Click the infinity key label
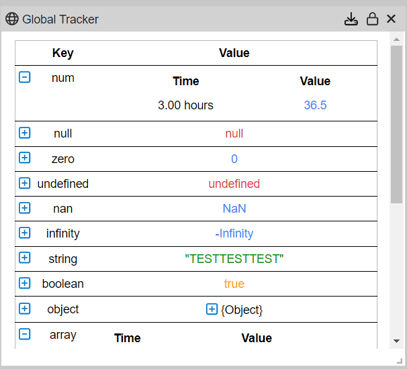Viewport: 407px width, 369px height. [x=63, y=233]
